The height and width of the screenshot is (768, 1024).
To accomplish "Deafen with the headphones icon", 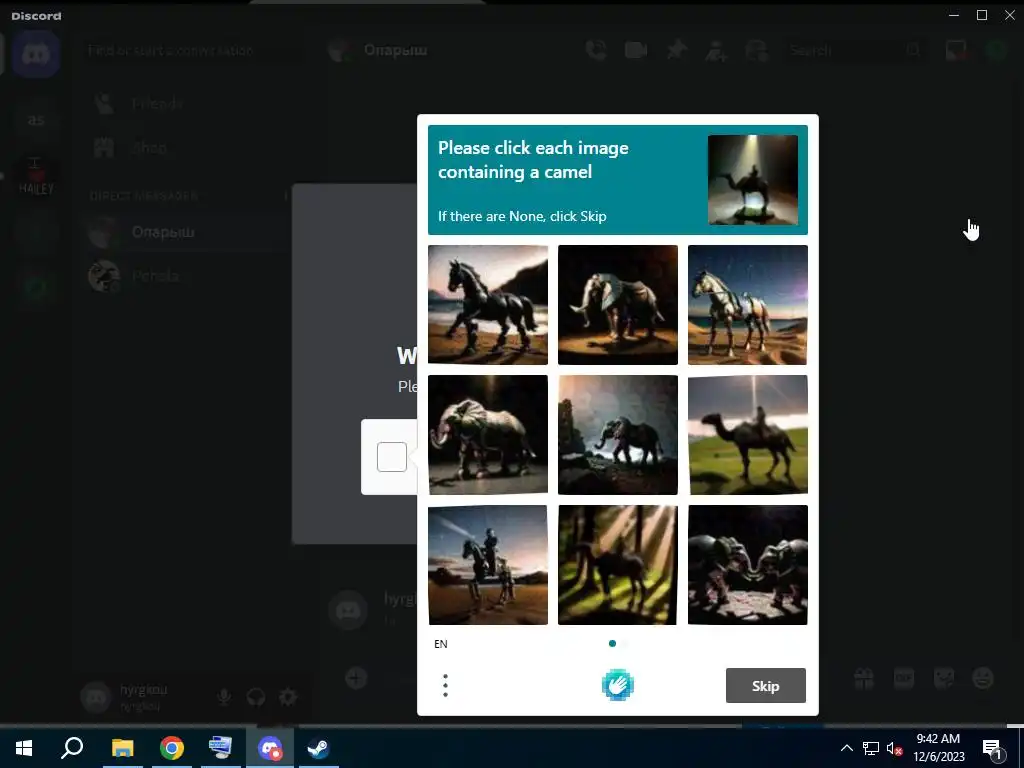I will click(x=256, y=697).
